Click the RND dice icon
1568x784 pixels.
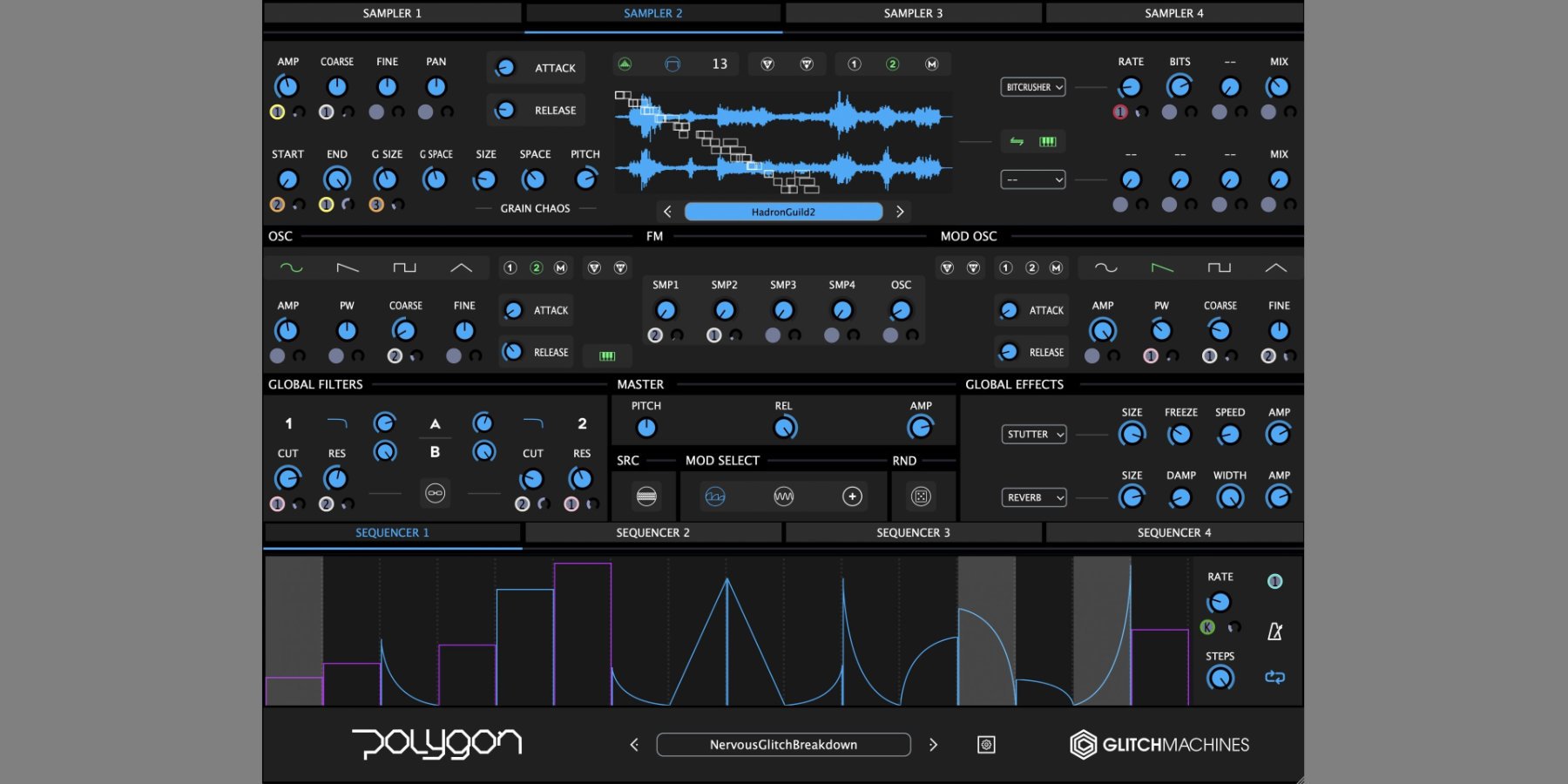pyautogui.click(x=921, y=497)
